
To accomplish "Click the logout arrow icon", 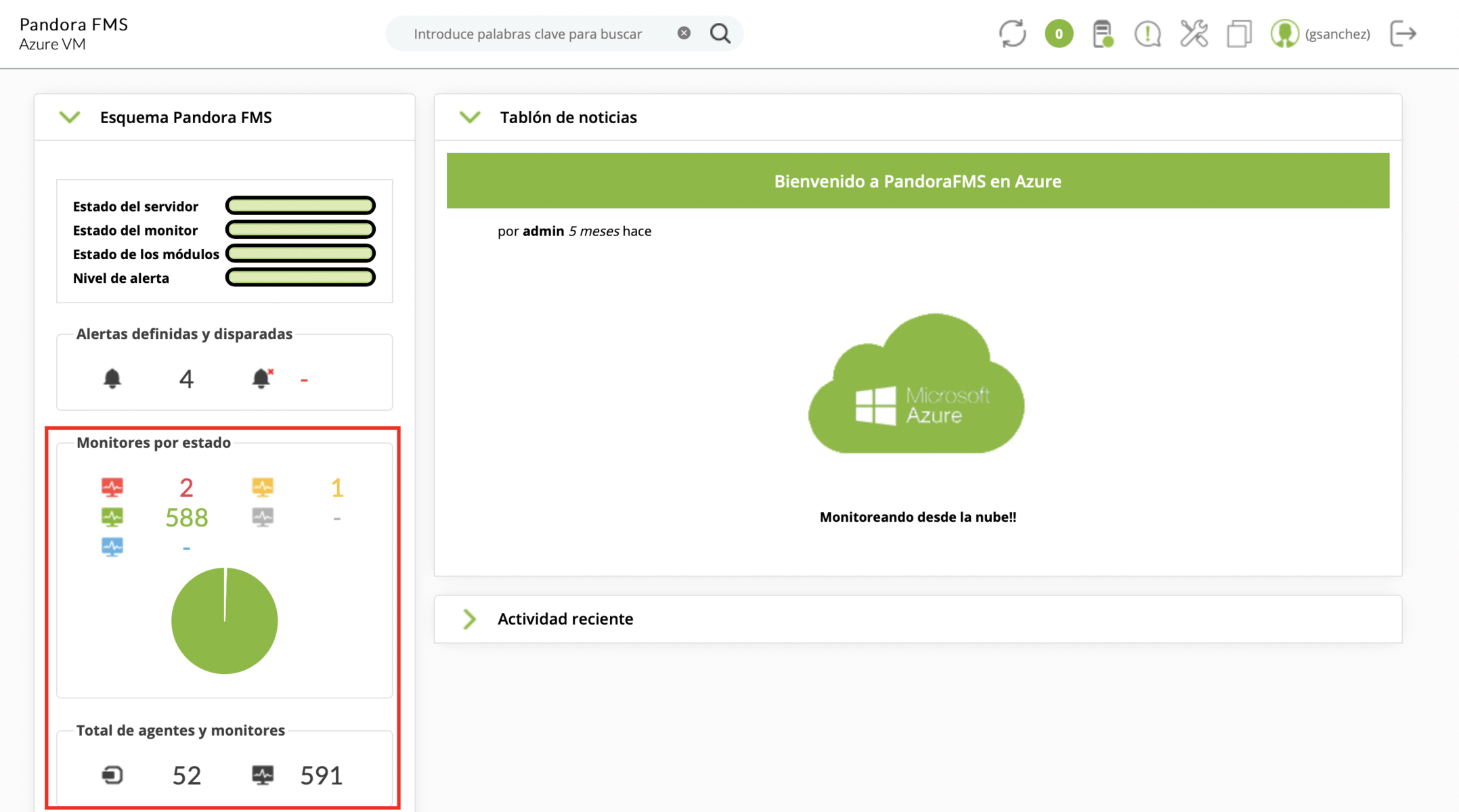I will (1403, 34).
